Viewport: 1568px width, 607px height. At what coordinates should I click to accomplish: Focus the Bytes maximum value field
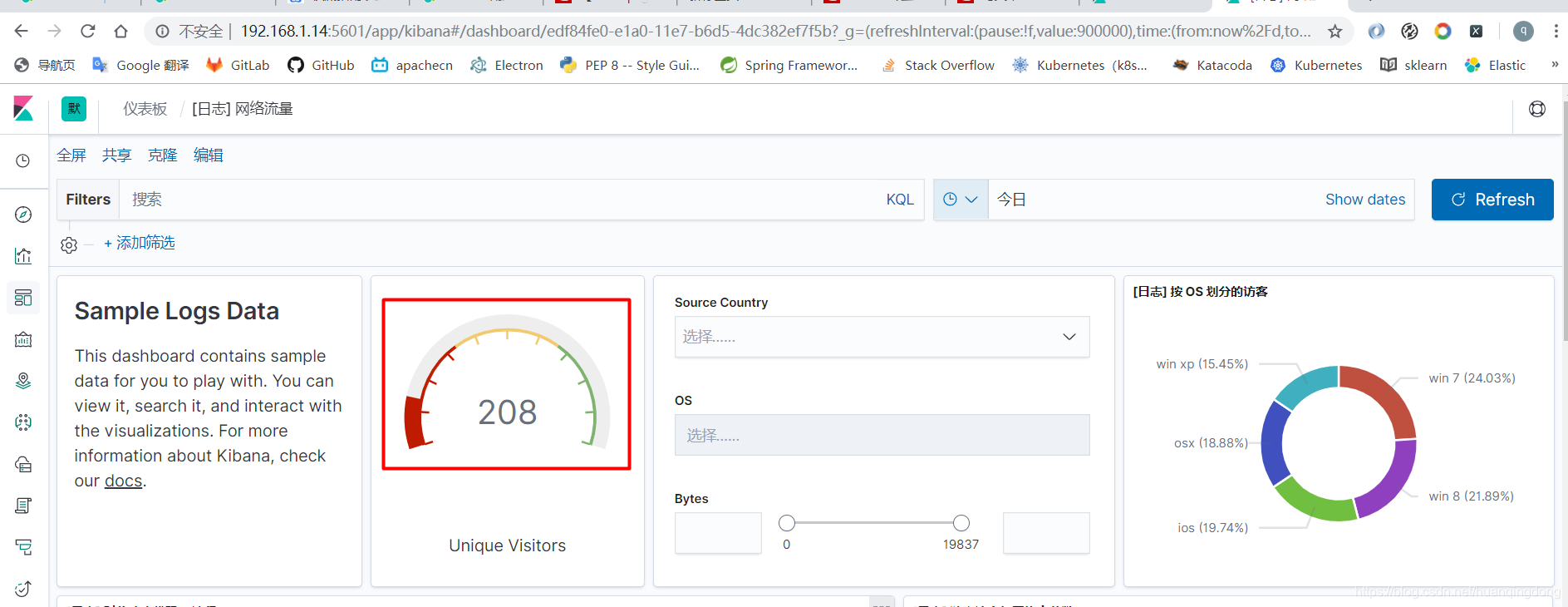click(1046, 533)
